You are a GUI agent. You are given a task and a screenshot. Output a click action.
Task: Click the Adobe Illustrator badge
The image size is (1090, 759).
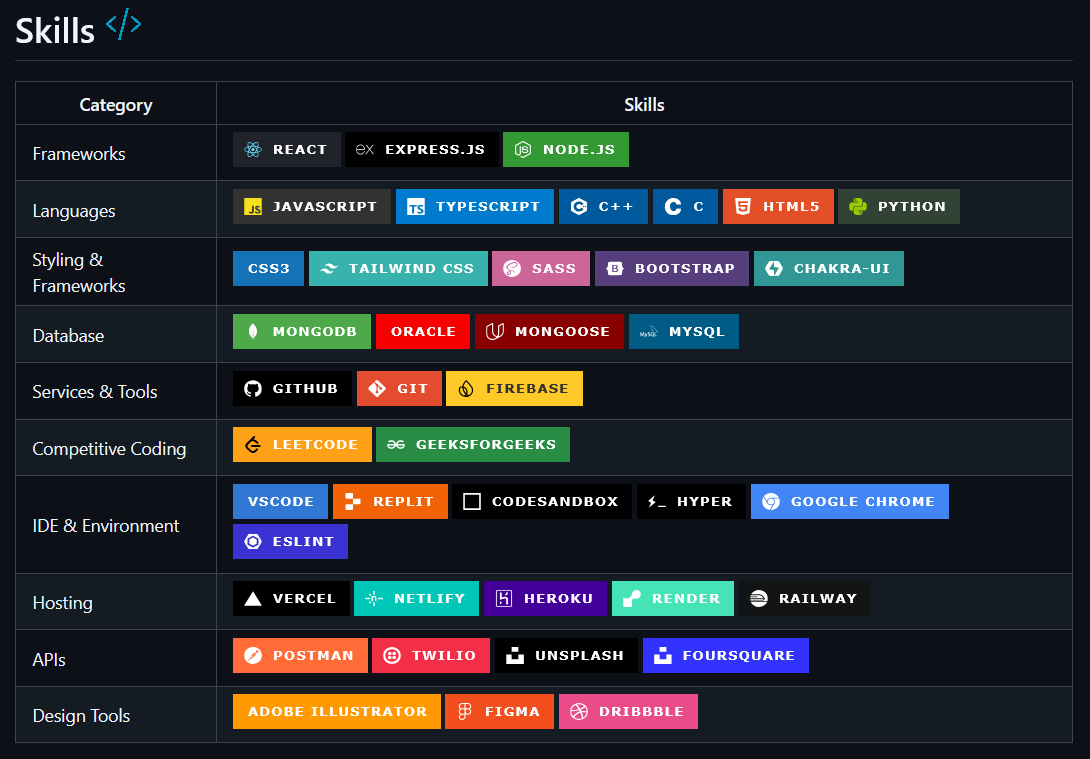coord(336,712)
